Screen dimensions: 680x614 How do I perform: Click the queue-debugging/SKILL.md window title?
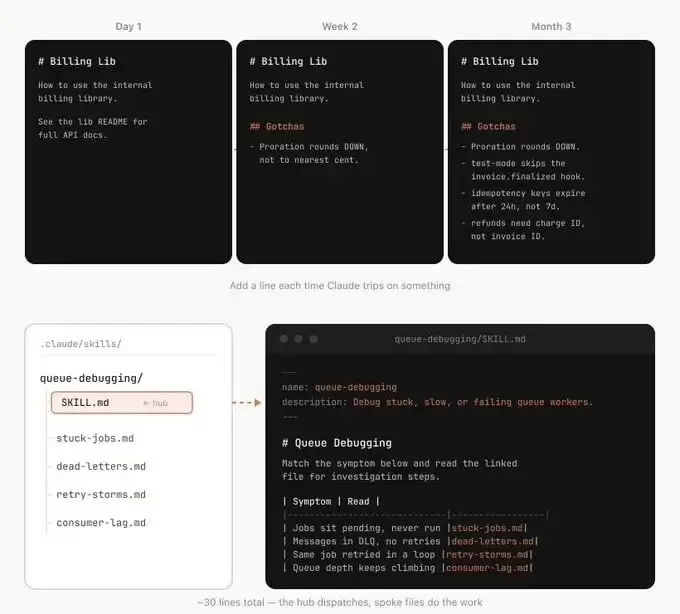[x=460, y=339]
